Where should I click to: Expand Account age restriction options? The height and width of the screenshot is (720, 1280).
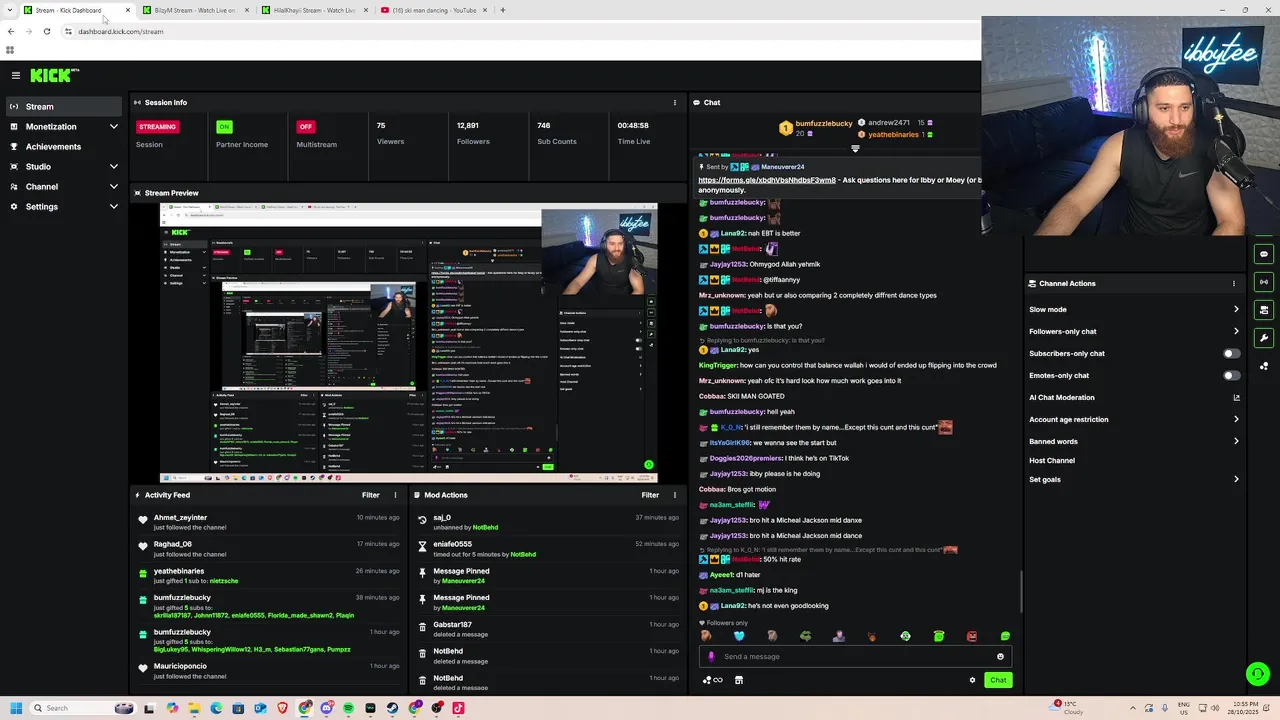point(1236,419)
